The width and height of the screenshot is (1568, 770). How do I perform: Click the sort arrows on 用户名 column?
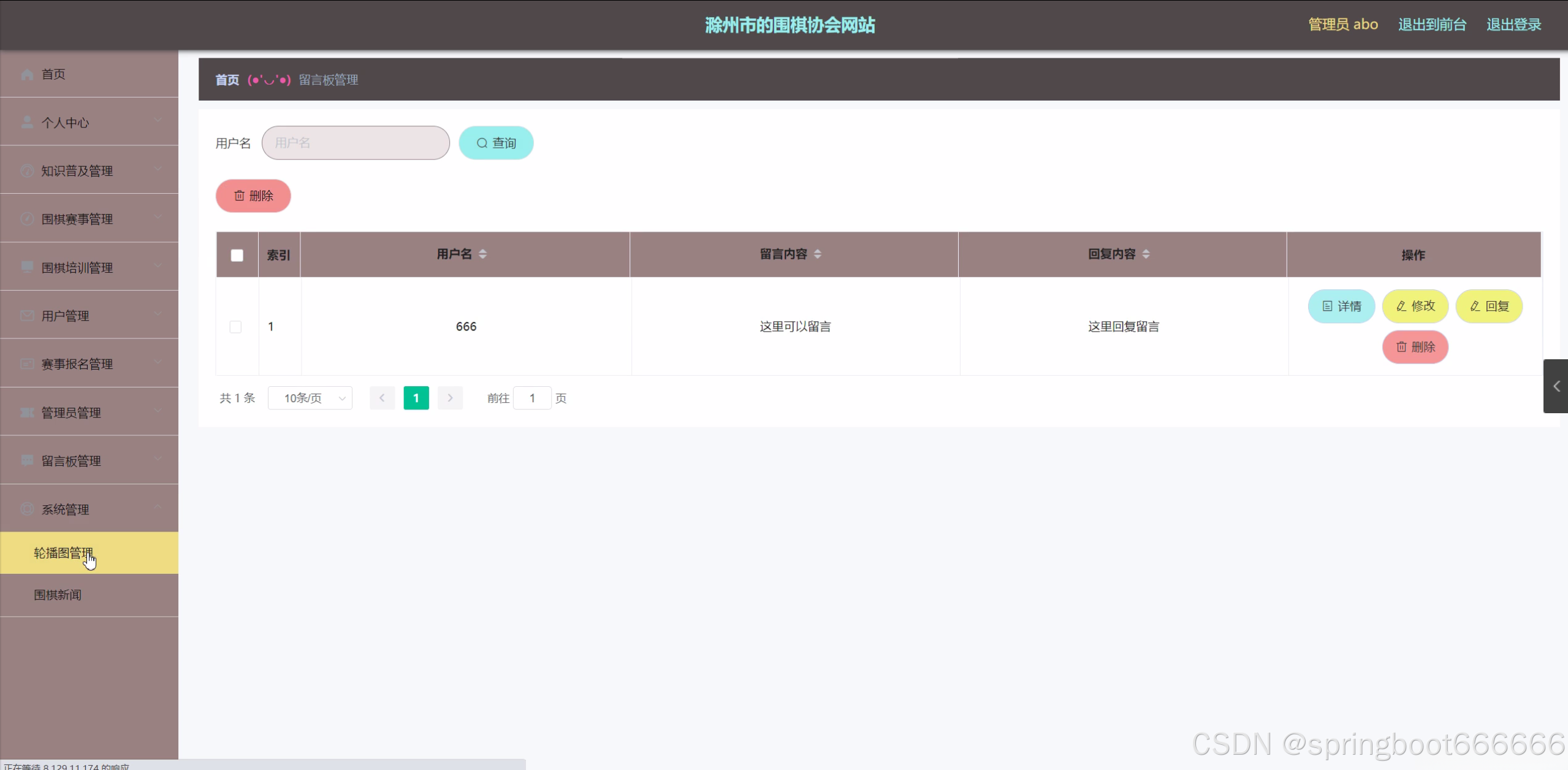pyautogui.click(x=483, y=254)
